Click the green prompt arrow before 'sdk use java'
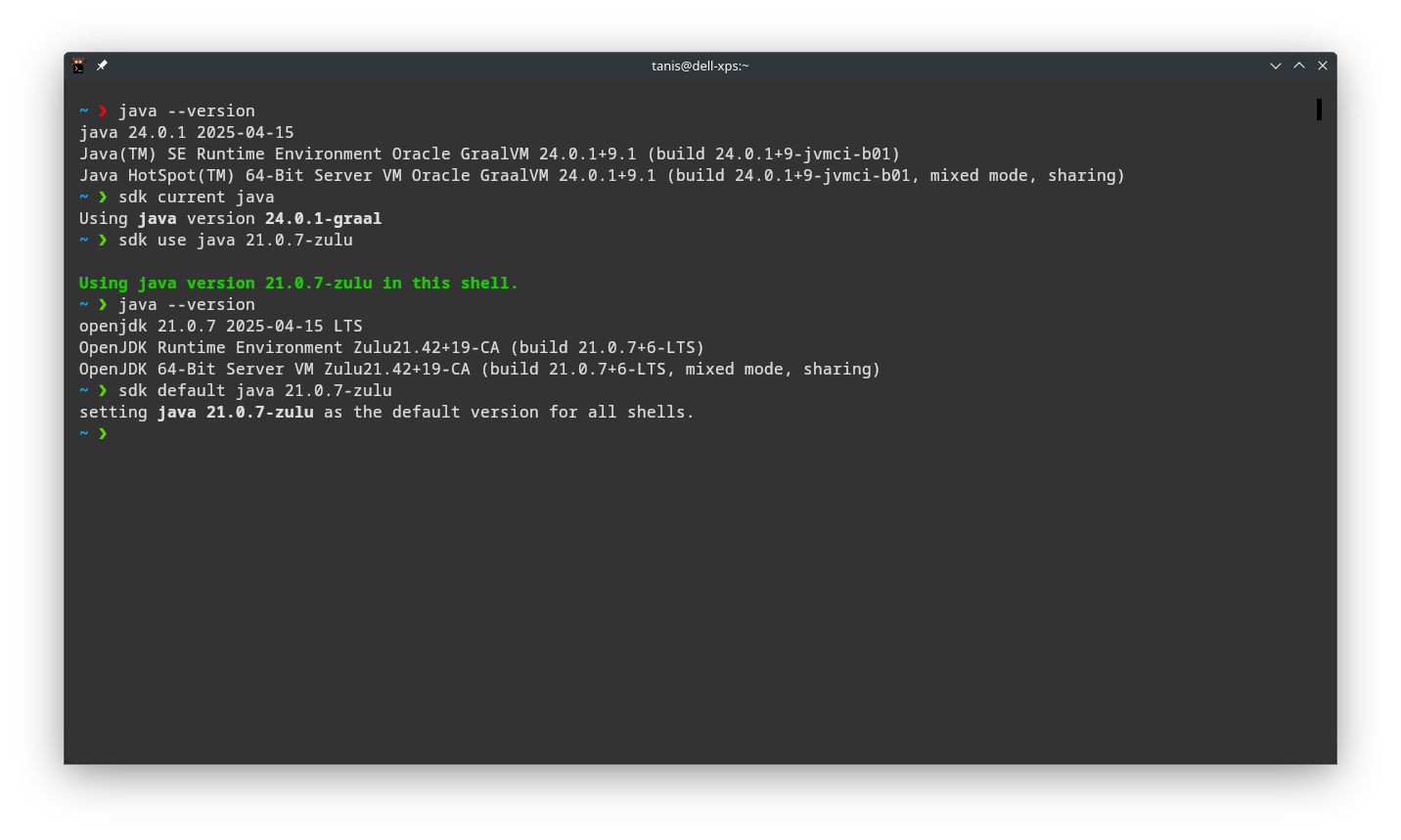 coord(103,241)
